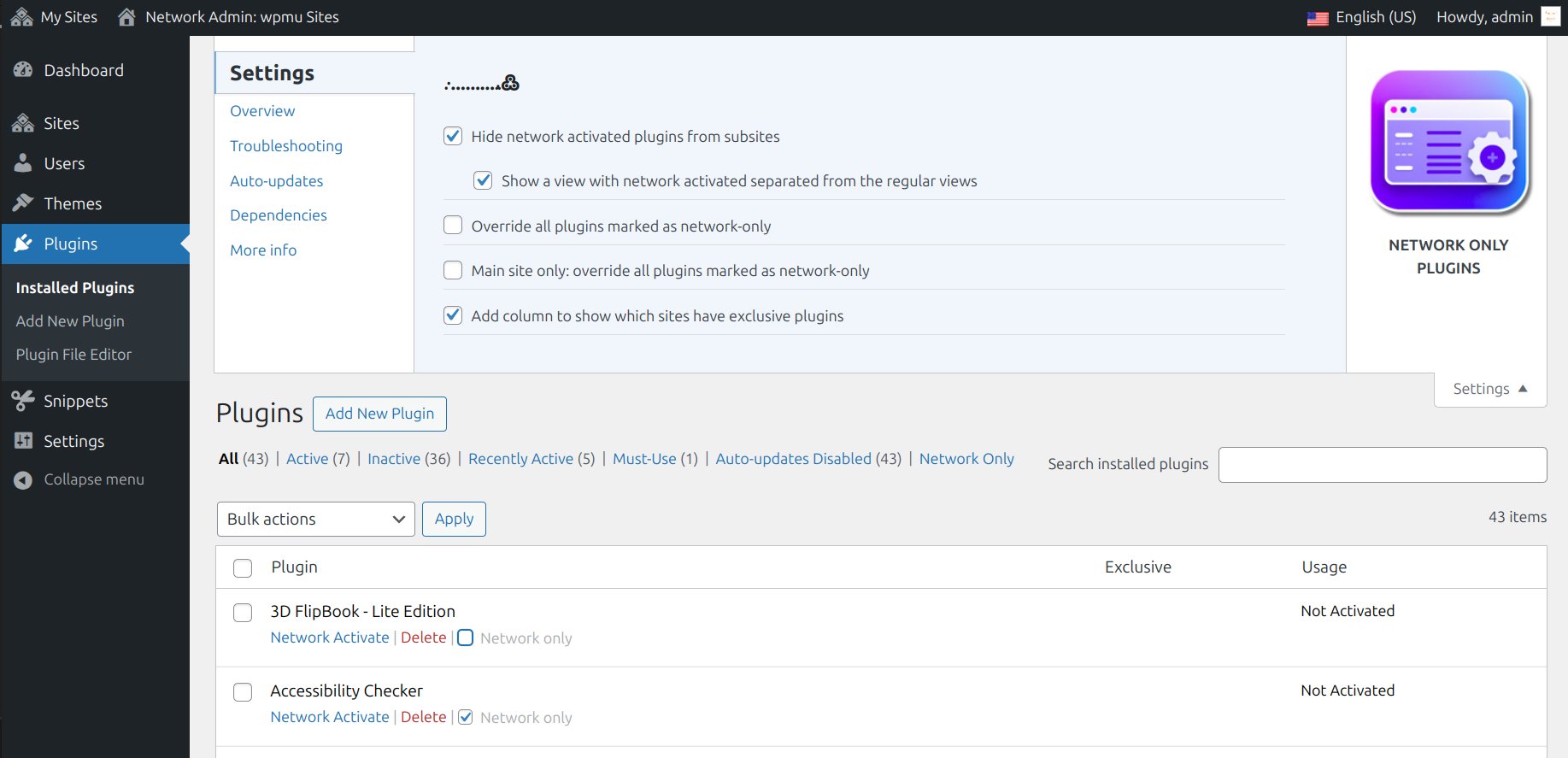Screen dimensions: 1568x758
Task: Uncheck Hide network activated plugins from subsites
Action: tap(453, 136)
